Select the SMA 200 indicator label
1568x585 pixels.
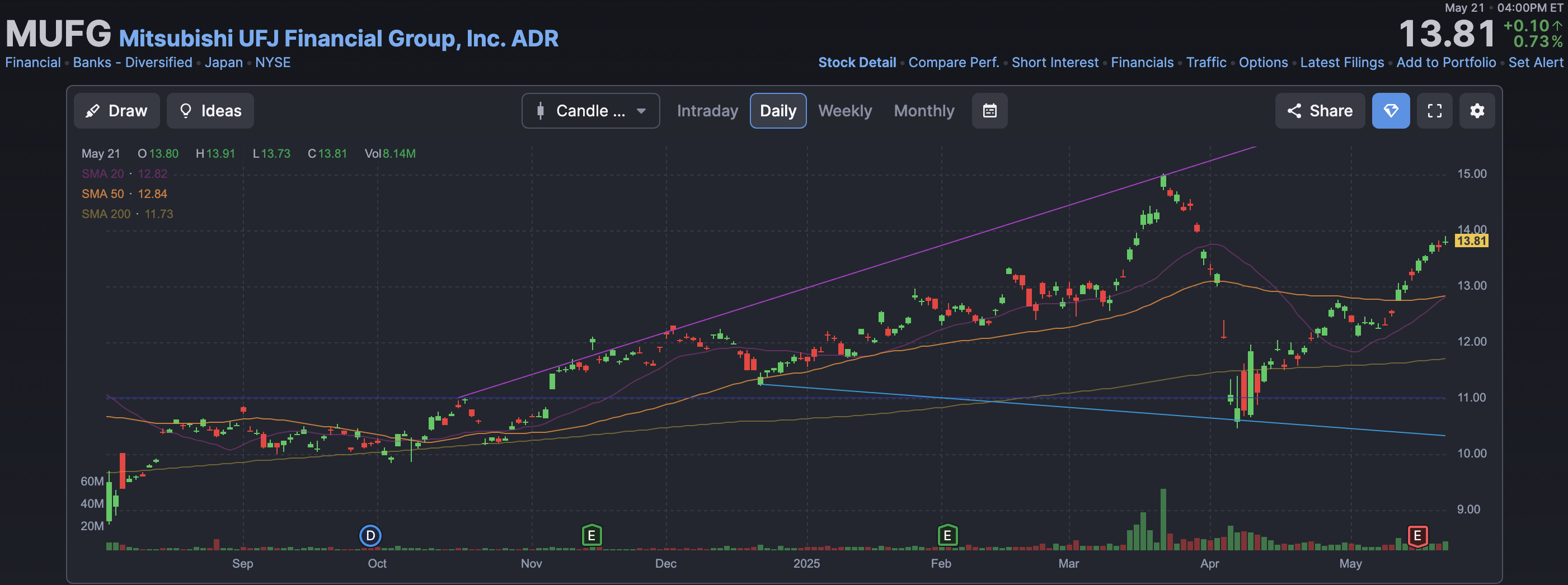[106, 214]
